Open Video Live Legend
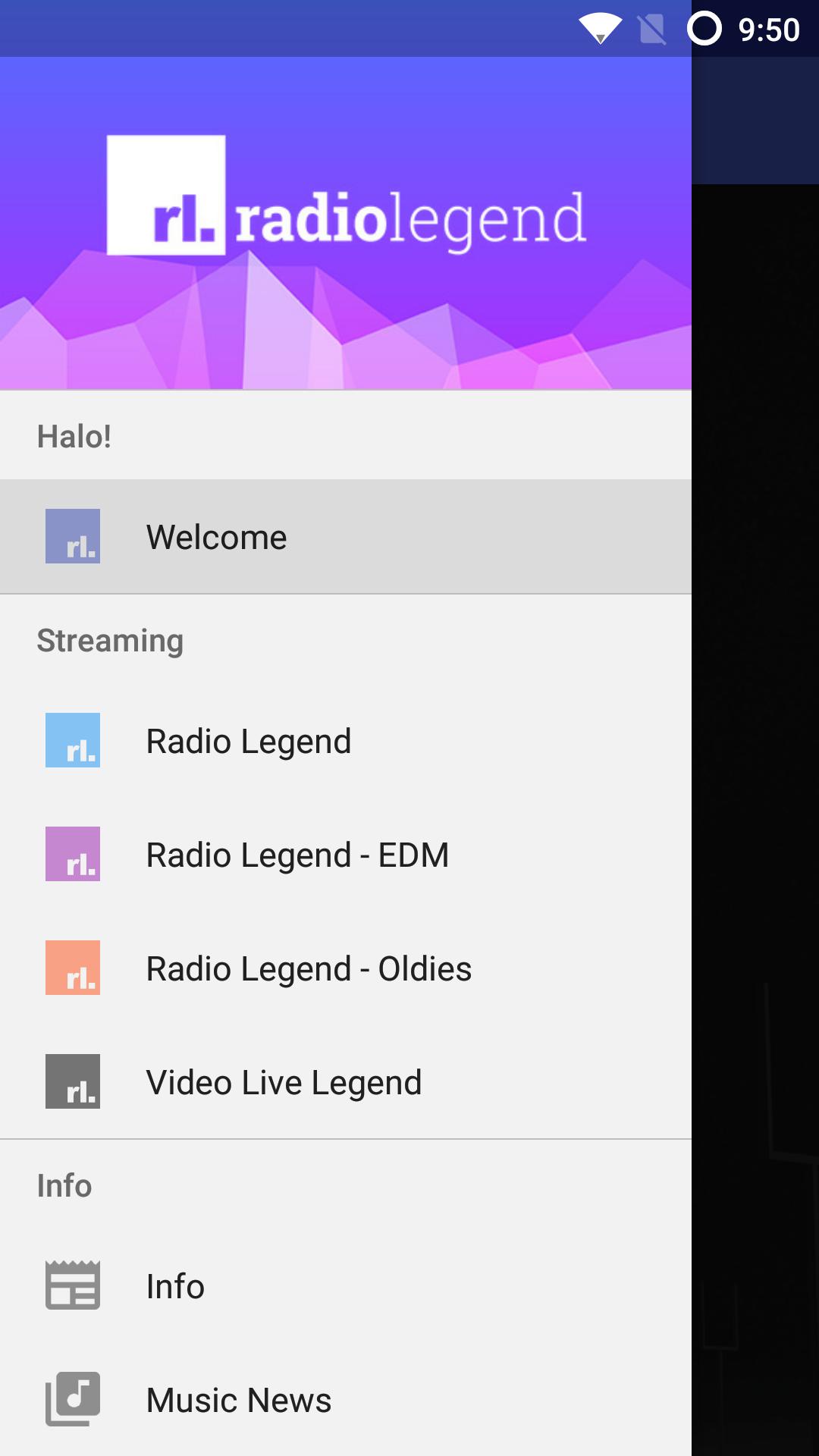Image resolution: width=819 pixels, height=1456 pixels. point(346,1082)
